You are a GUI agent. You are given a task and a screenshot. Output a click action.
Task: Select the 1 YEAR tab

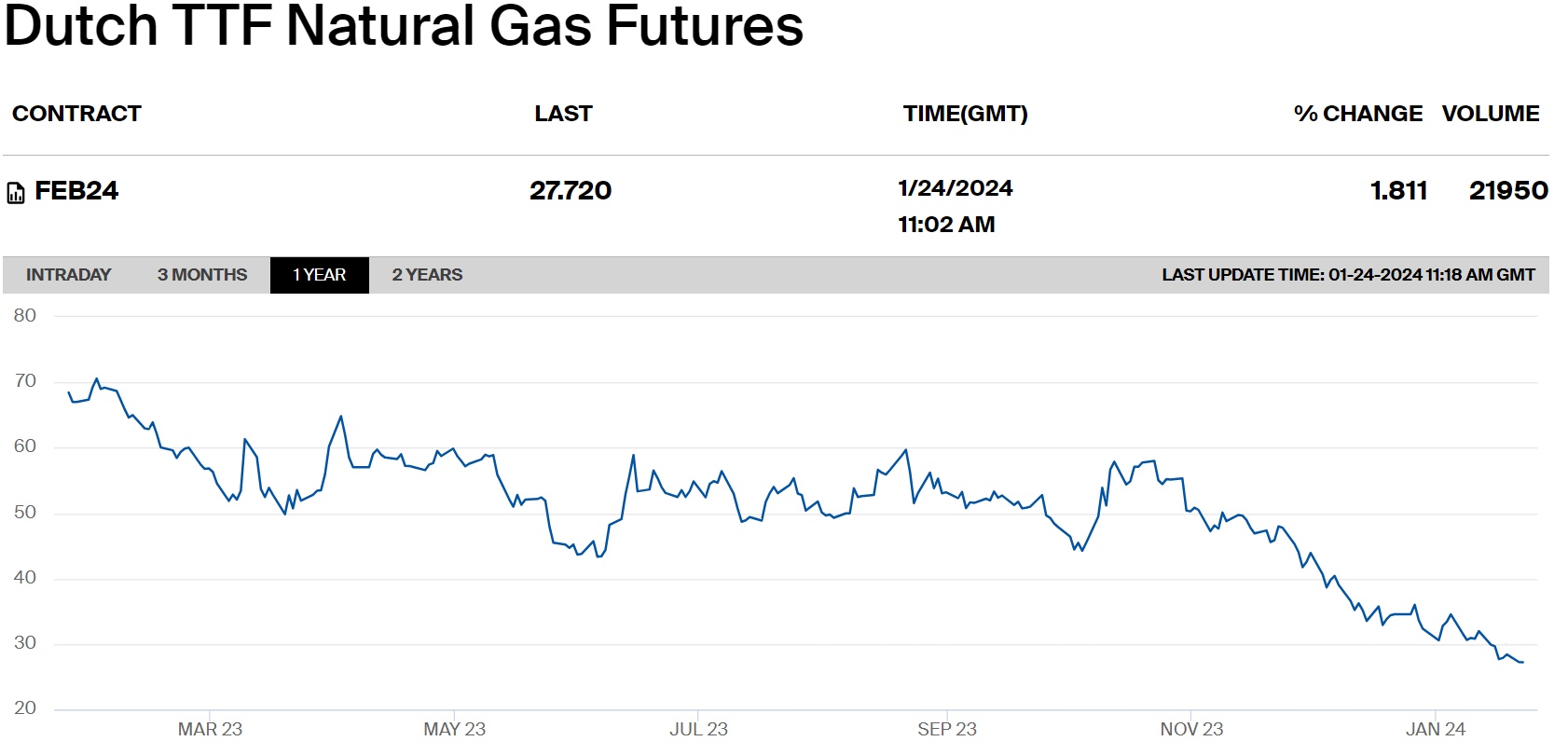[319, 275]
